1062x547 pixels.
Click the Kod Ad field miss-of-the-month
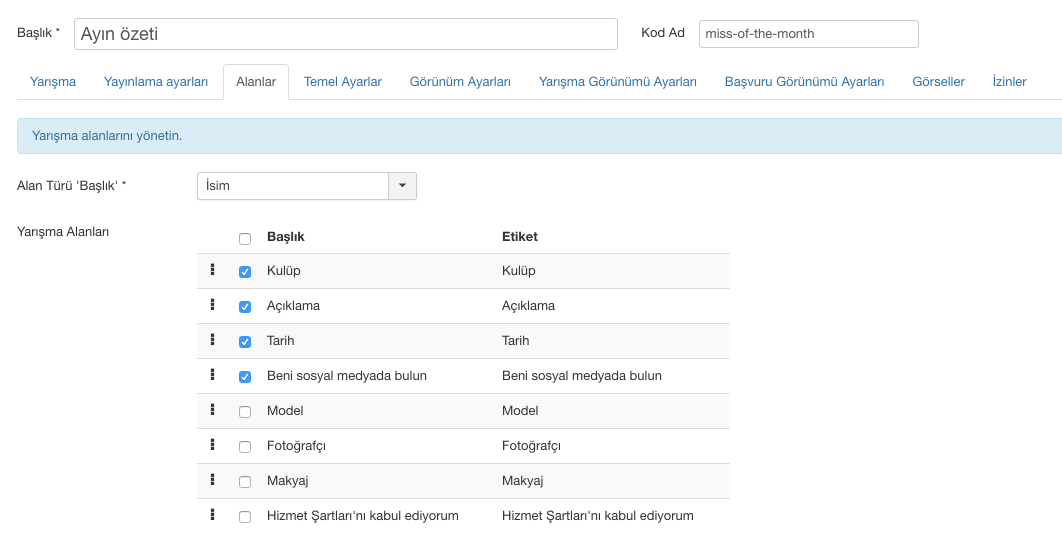click(x=808, y=34)
